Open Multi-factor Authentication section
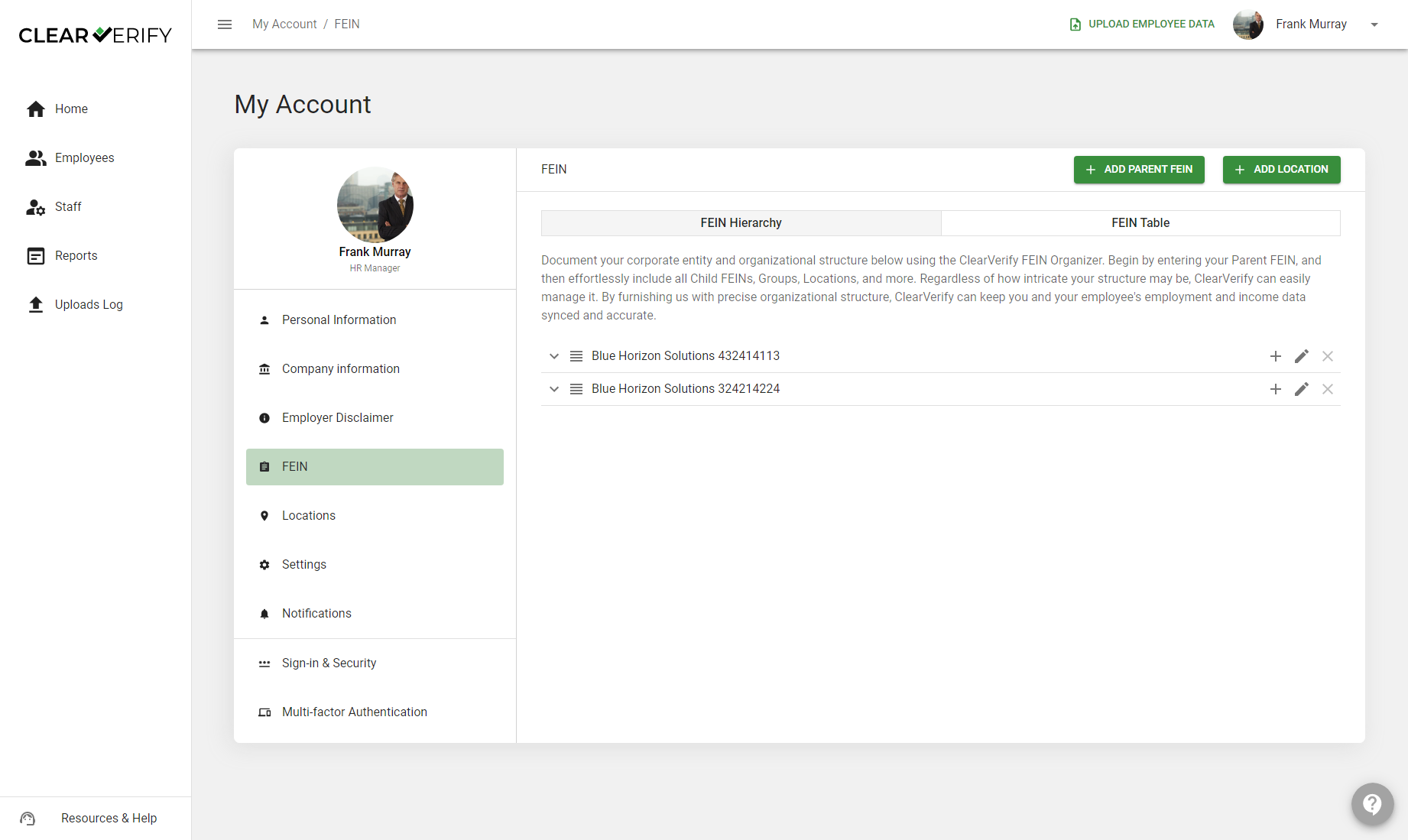This screenshot has width=1408, height=840. (x=375, y=712)
